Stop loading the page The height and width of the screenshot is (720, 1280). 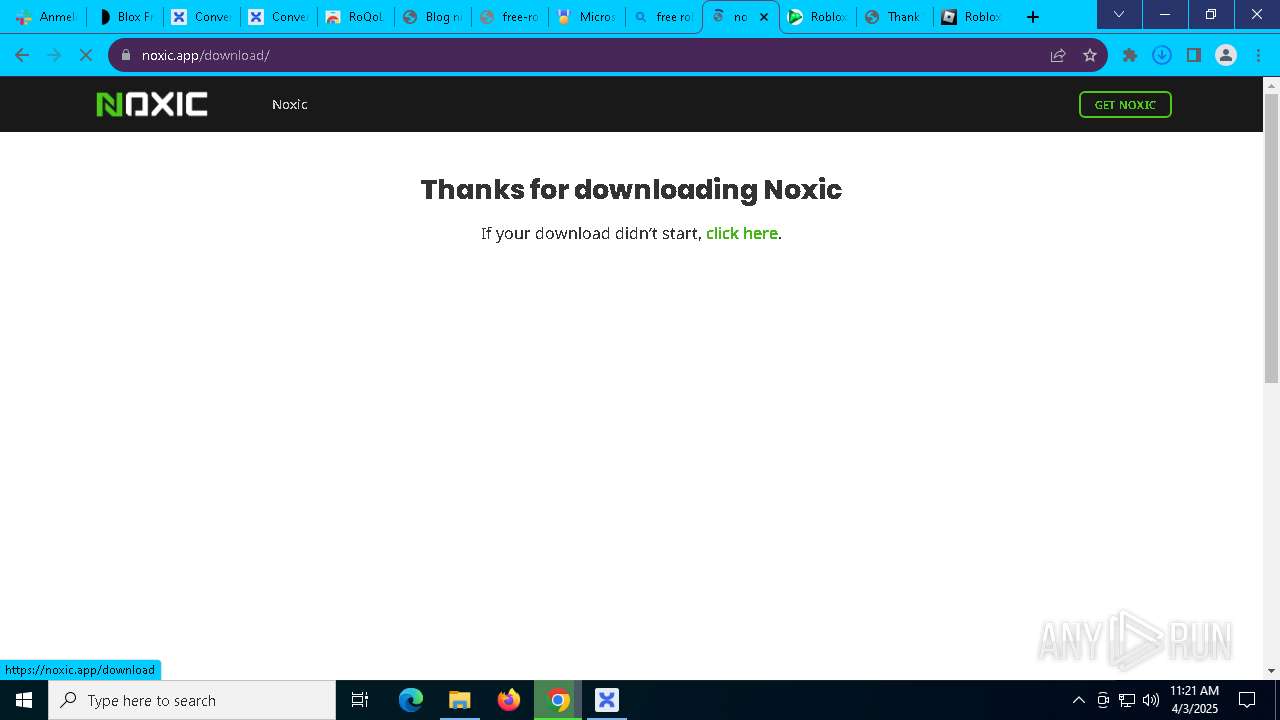86,55
